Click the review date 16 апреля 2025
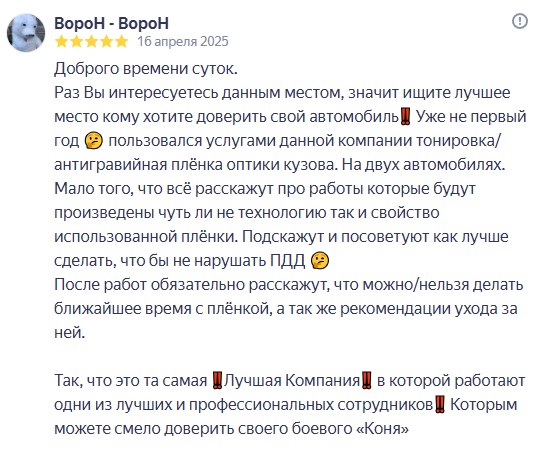Image resolution: width=535 pixels, height=450 pixels. click(183, 42)
